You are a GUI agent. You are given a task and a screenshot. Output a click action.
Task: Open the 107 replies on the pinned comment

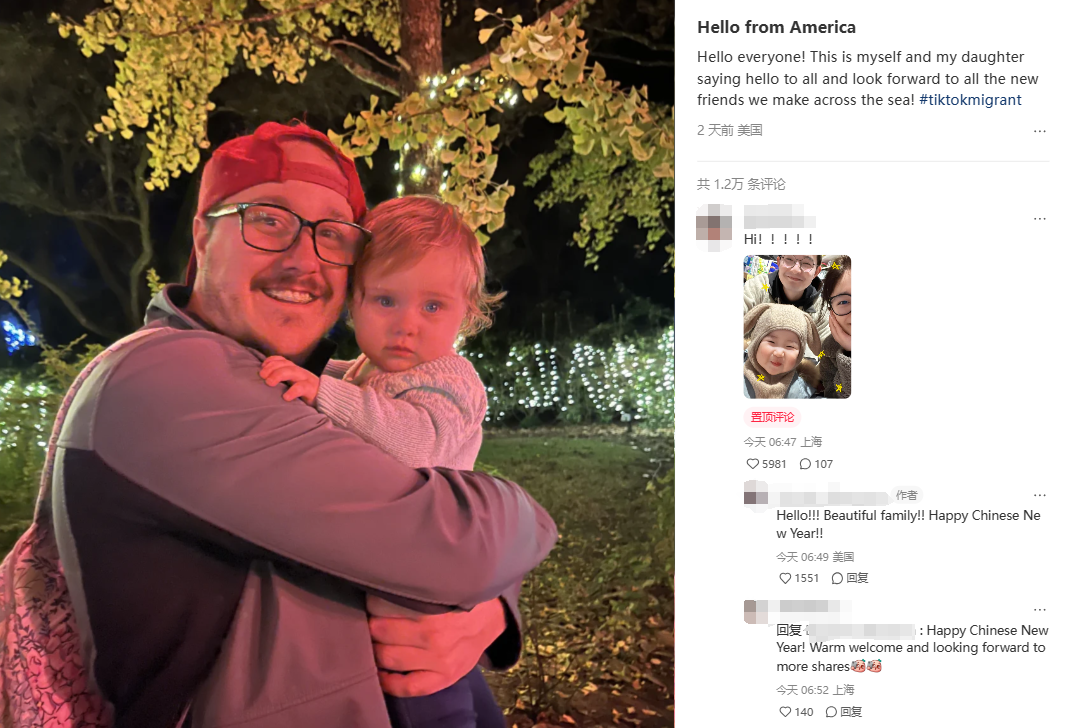(x=815, y=464)
